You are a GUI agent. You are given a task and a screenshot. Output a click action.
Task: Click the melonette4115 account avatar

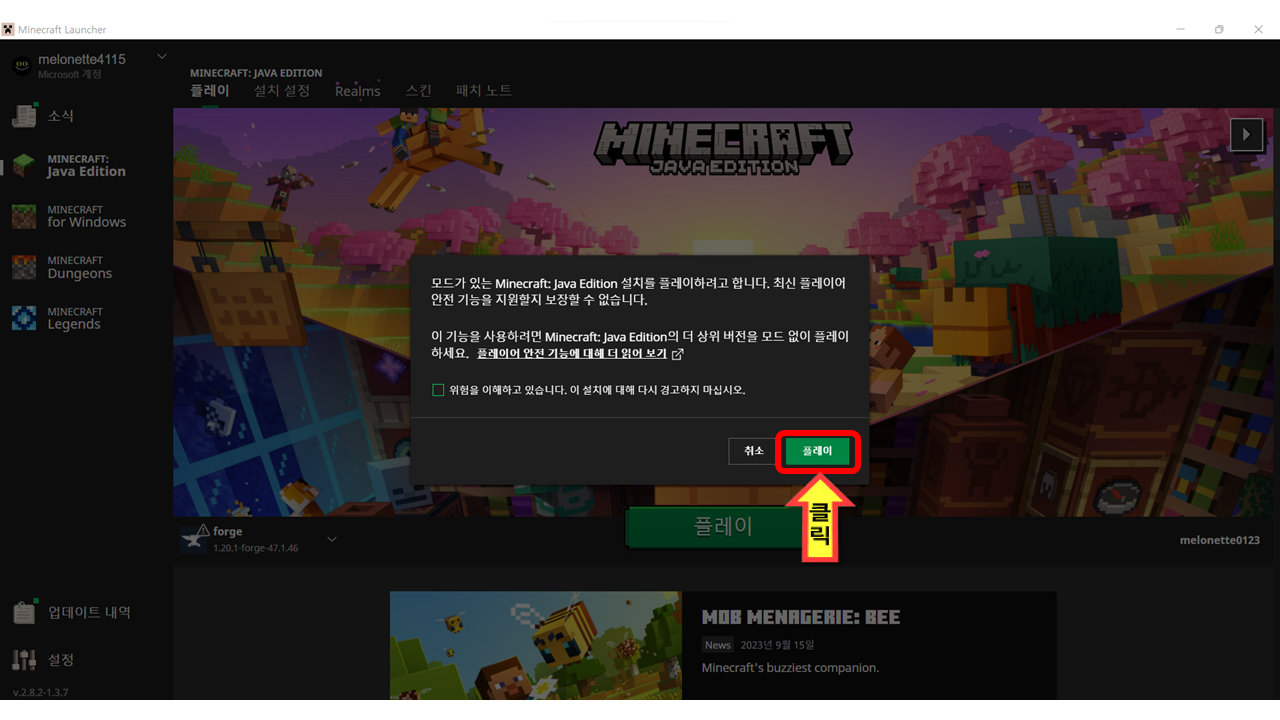click(21, 67)
